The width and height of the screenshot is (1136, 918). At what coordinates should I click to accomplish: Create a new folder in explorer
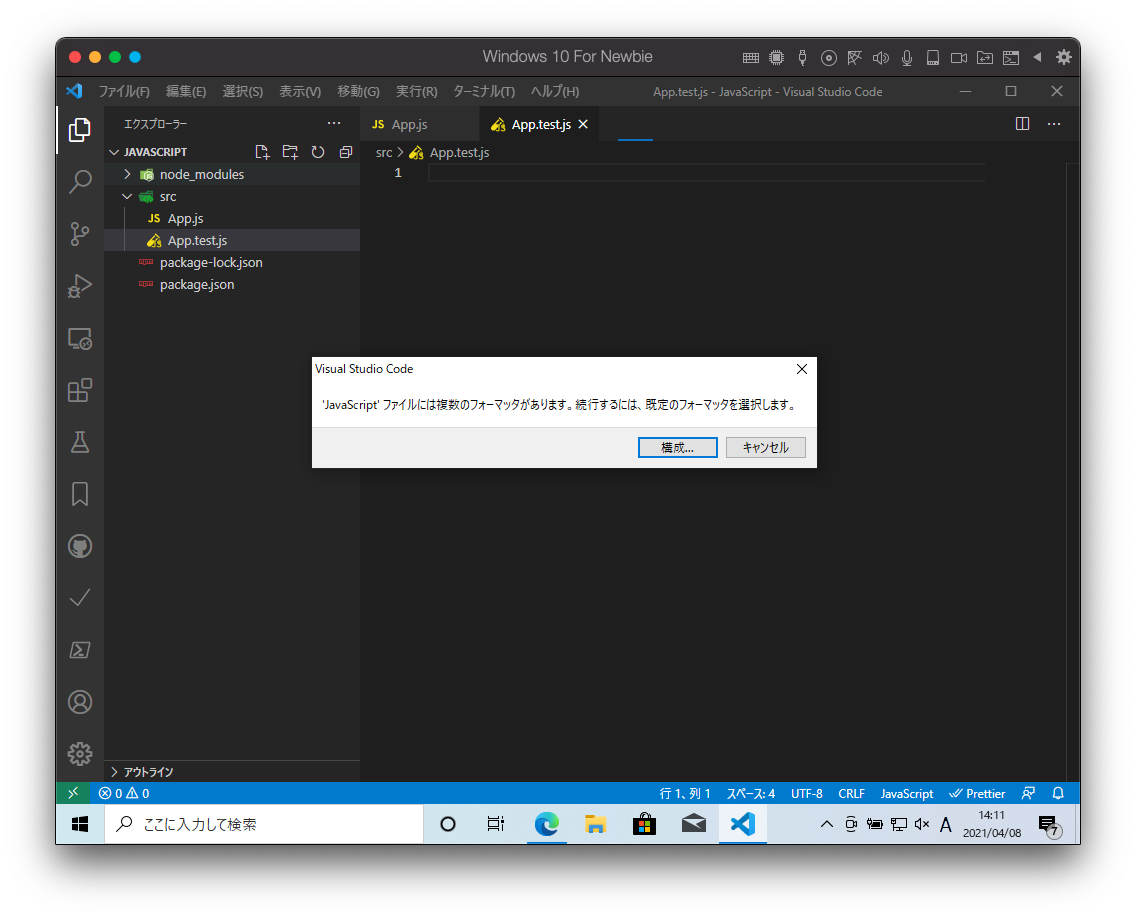290,152
